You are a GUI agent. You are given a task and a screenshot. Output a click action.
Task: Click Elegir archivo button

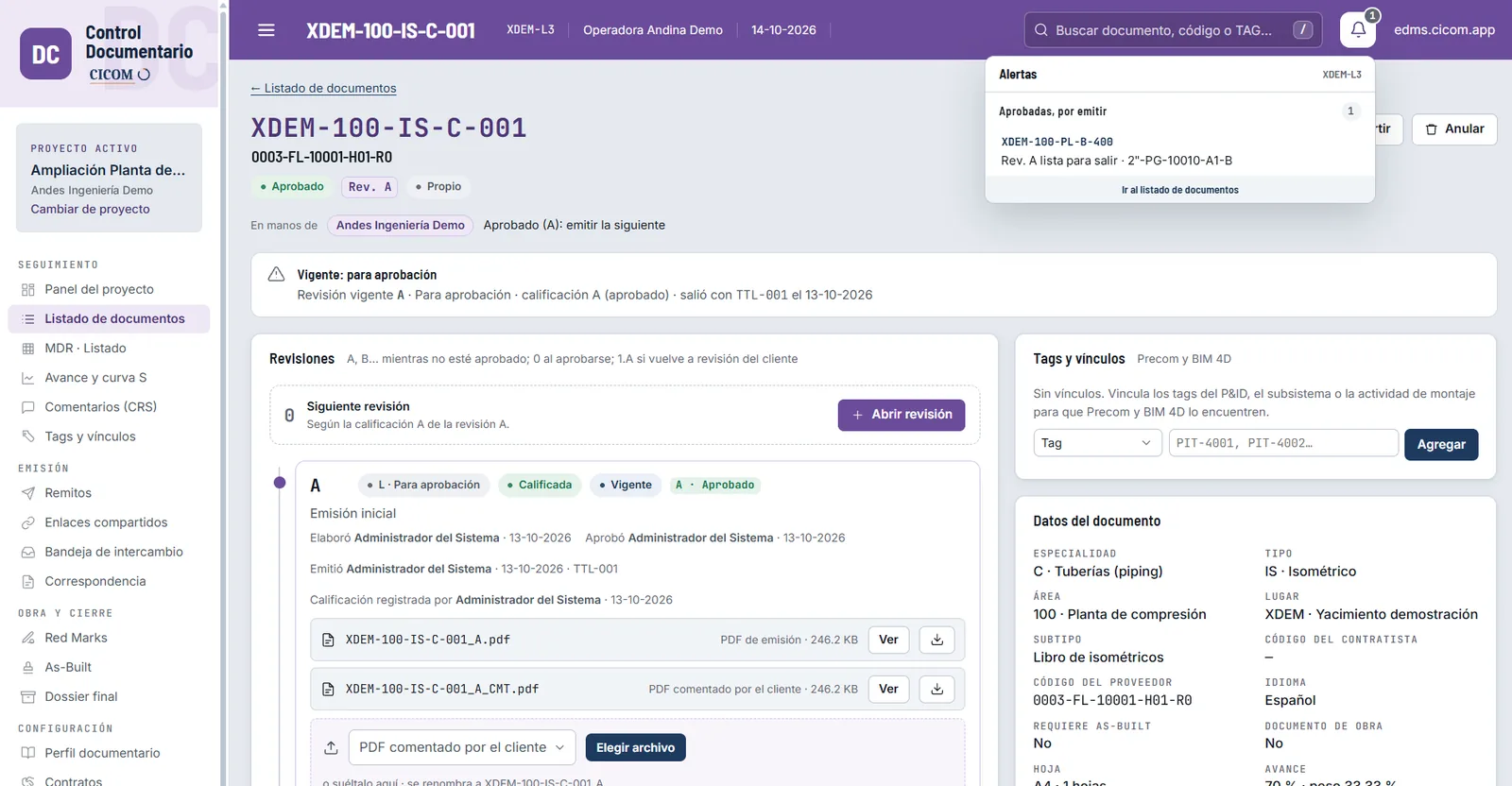(x=635, y=747)
